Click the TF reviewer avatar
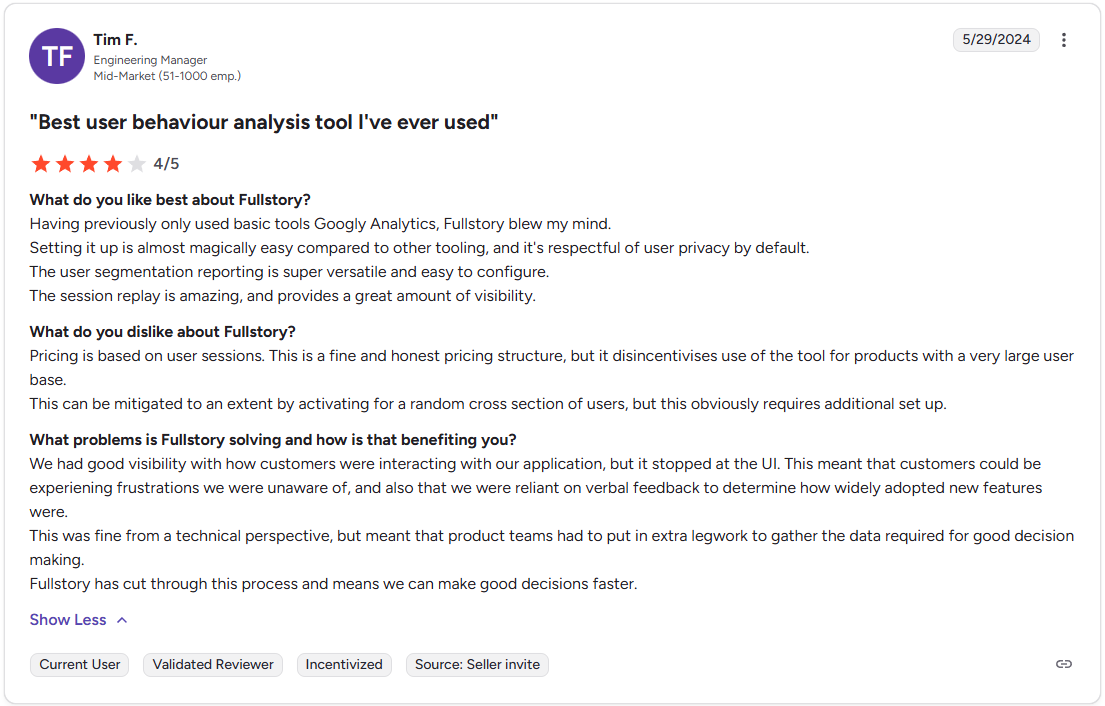 (57, 56)
